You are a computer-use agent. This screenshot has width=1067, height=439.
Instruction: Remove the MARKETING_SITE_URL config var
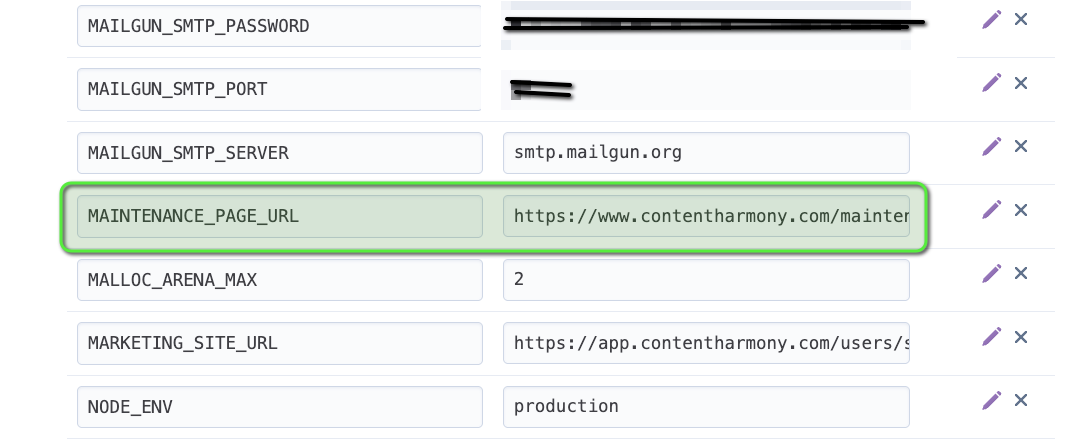[1021, 337]
